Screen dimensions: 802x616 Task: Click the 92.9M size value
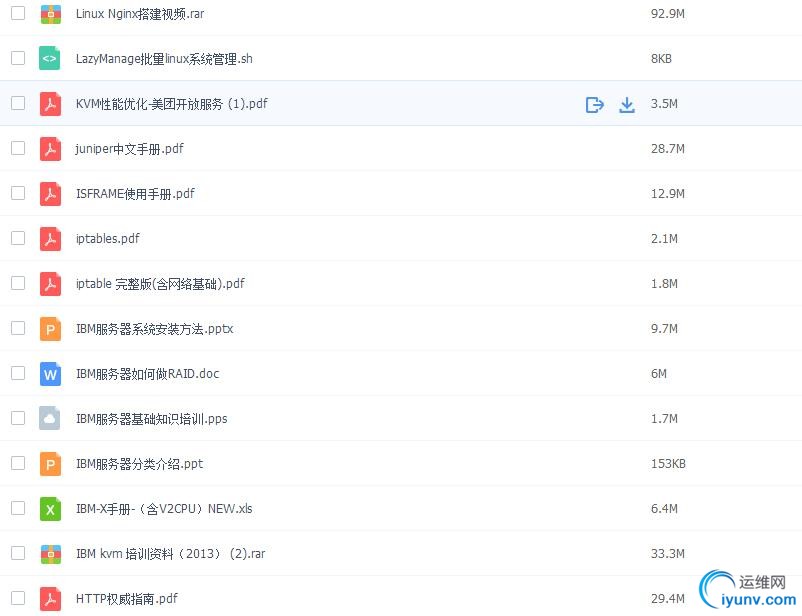[667, 14]
